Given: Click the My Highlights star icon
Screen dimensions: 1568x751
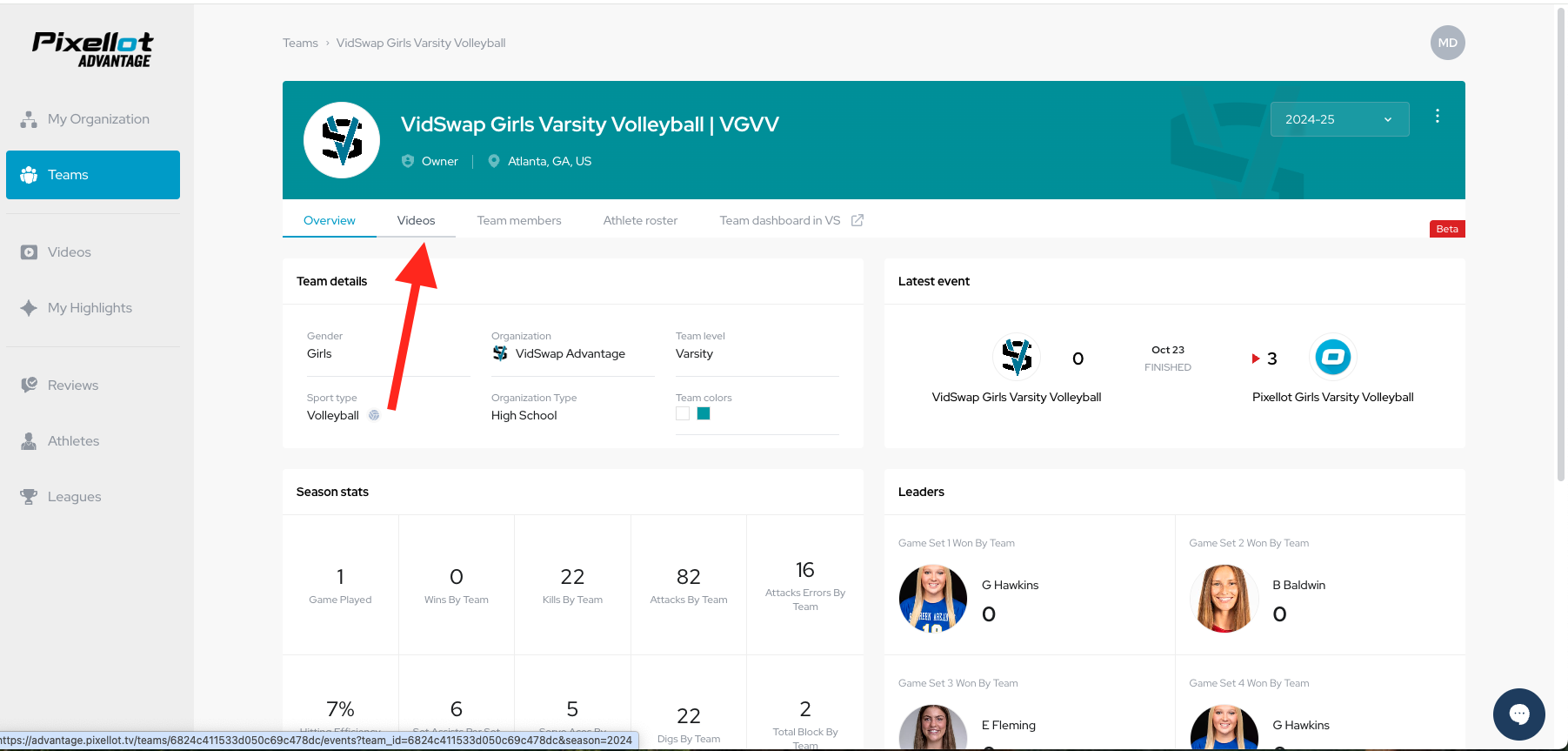Looking at the screenshot, I should 29,308.
